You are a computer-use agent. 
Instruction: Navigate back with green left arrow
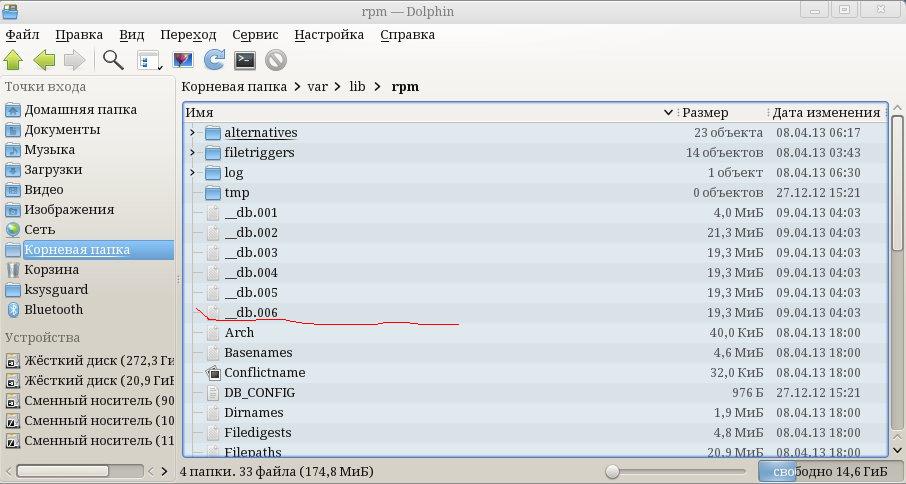[44, 60]
